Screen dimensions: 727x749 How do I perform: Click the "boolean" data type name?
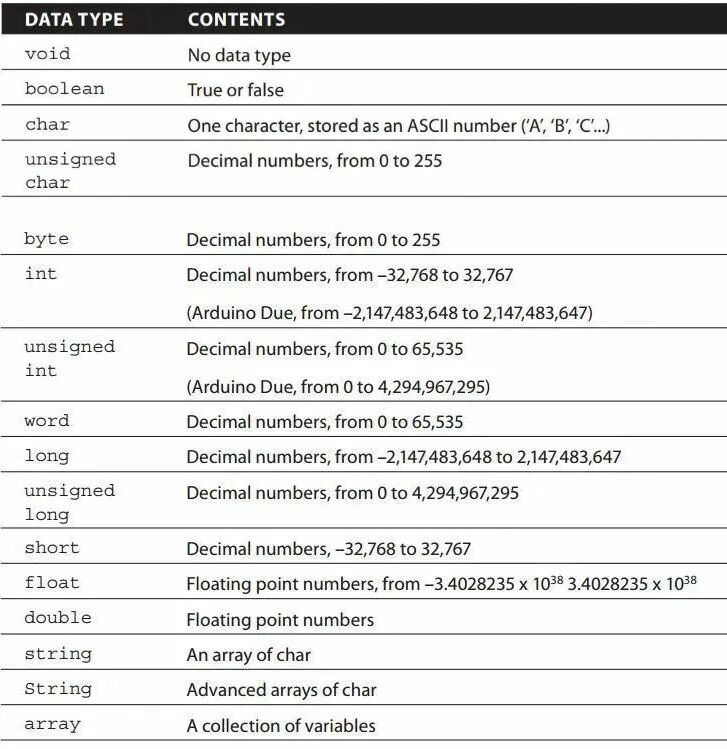[64, 89]
